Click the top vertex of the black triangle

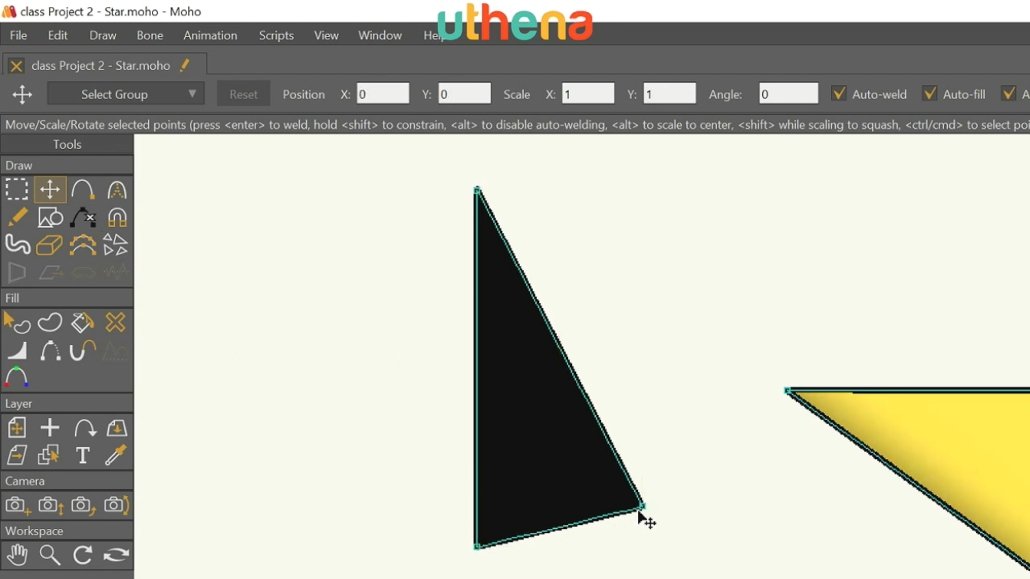(478, 191)
